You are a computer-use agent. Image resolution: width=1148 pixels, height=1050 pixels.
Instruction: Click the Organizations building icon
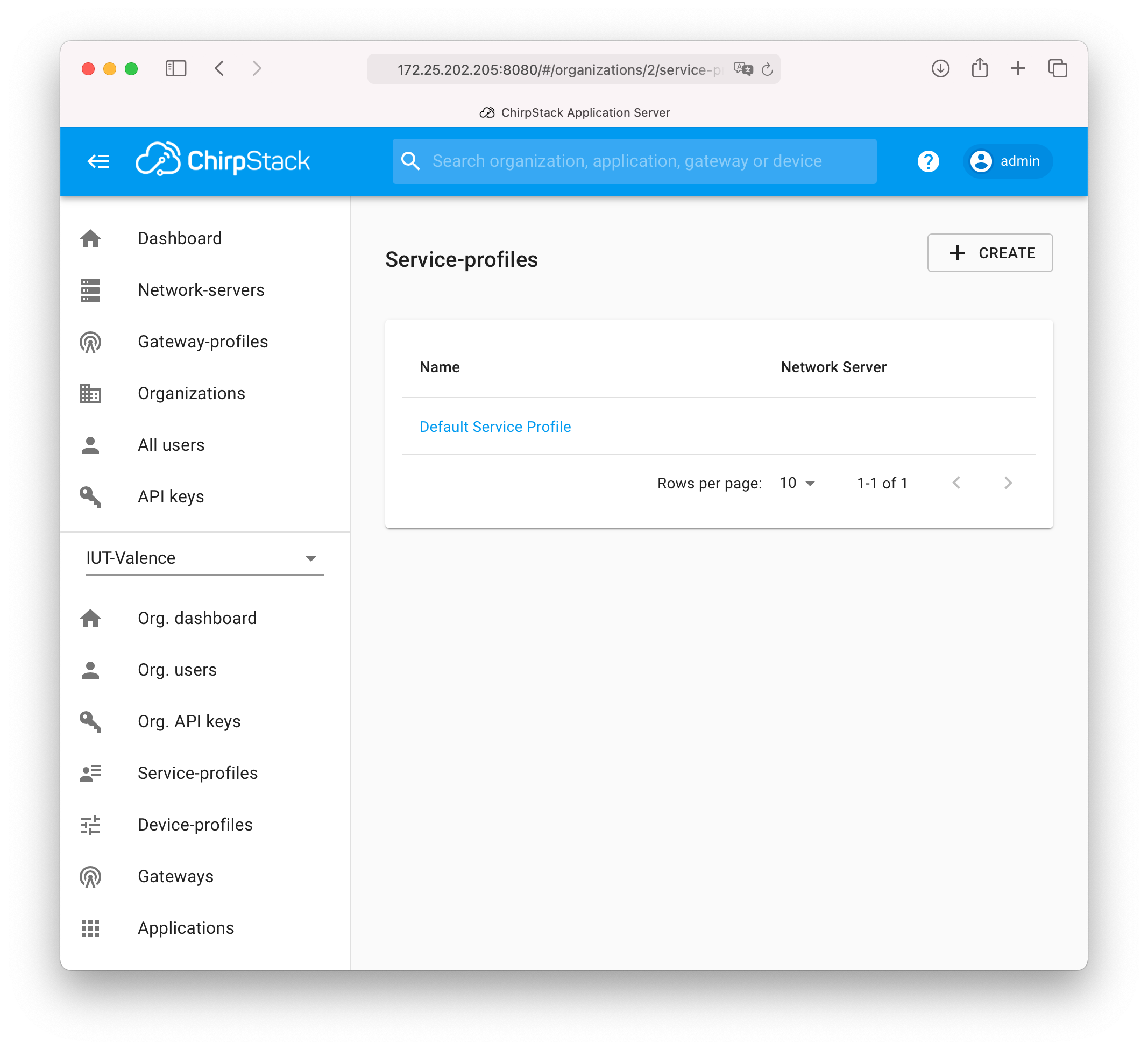click(91, 393)
